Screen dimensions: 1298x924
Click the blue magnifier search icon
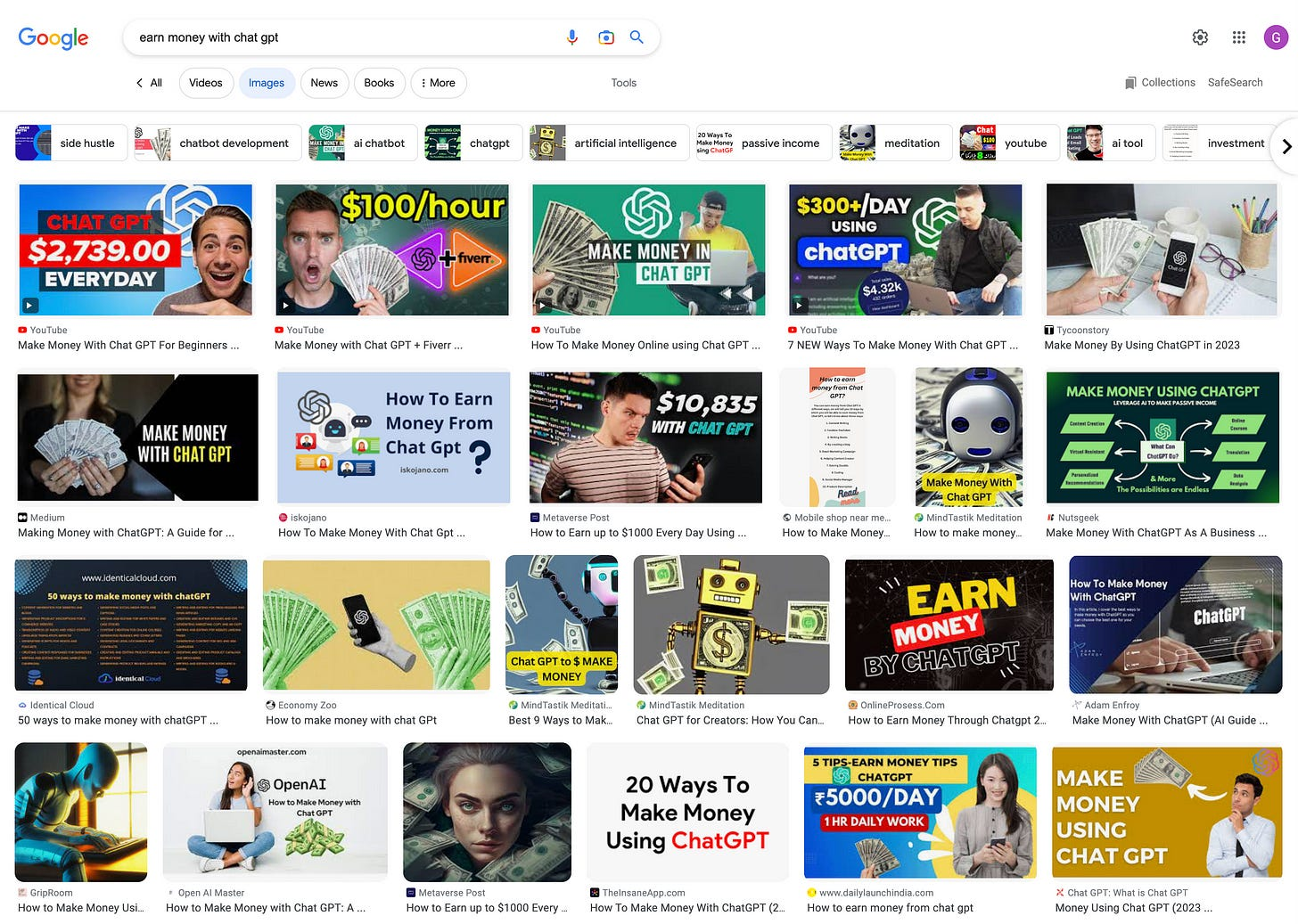point(637,37)
